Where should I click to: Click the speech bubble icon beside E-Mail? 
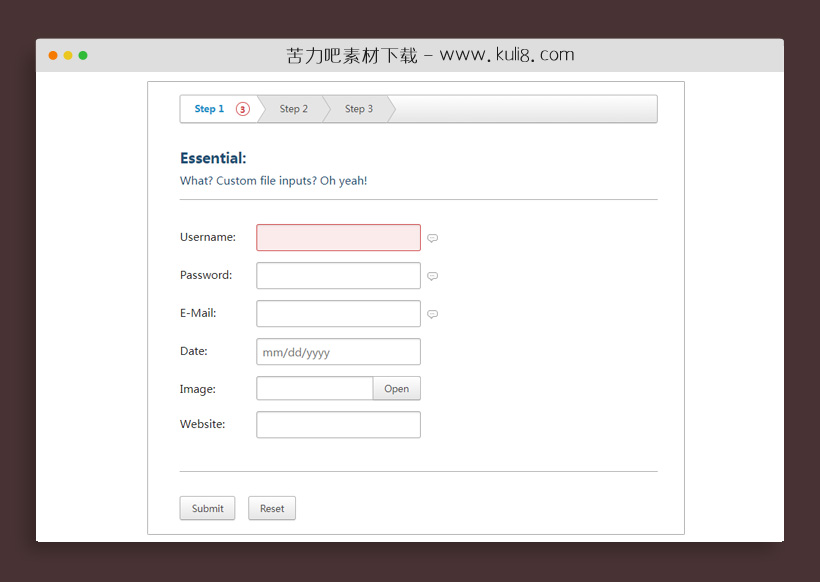432,314
